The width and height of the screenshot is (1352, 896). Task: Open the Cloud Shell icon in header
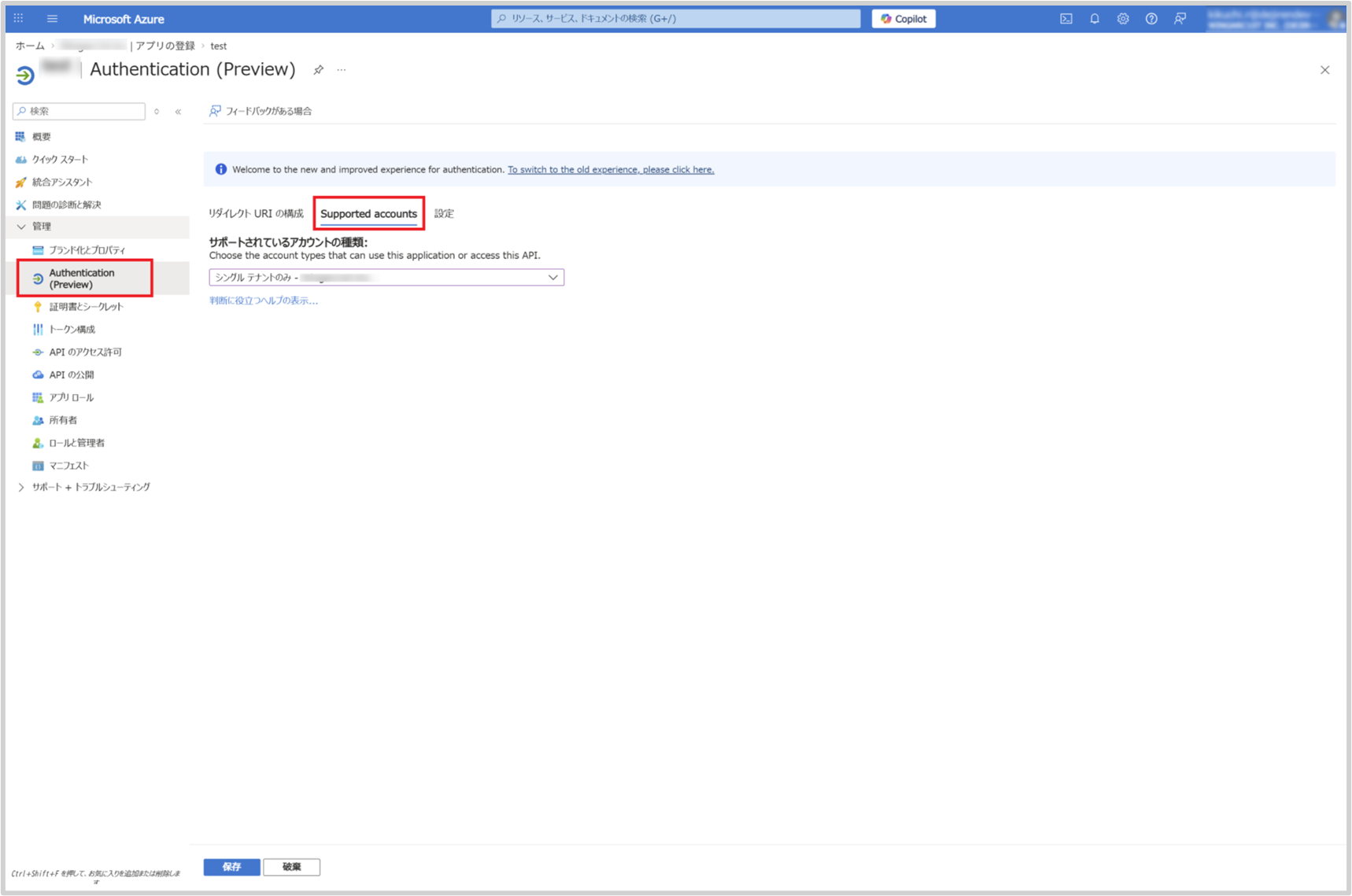[1066, 19]
